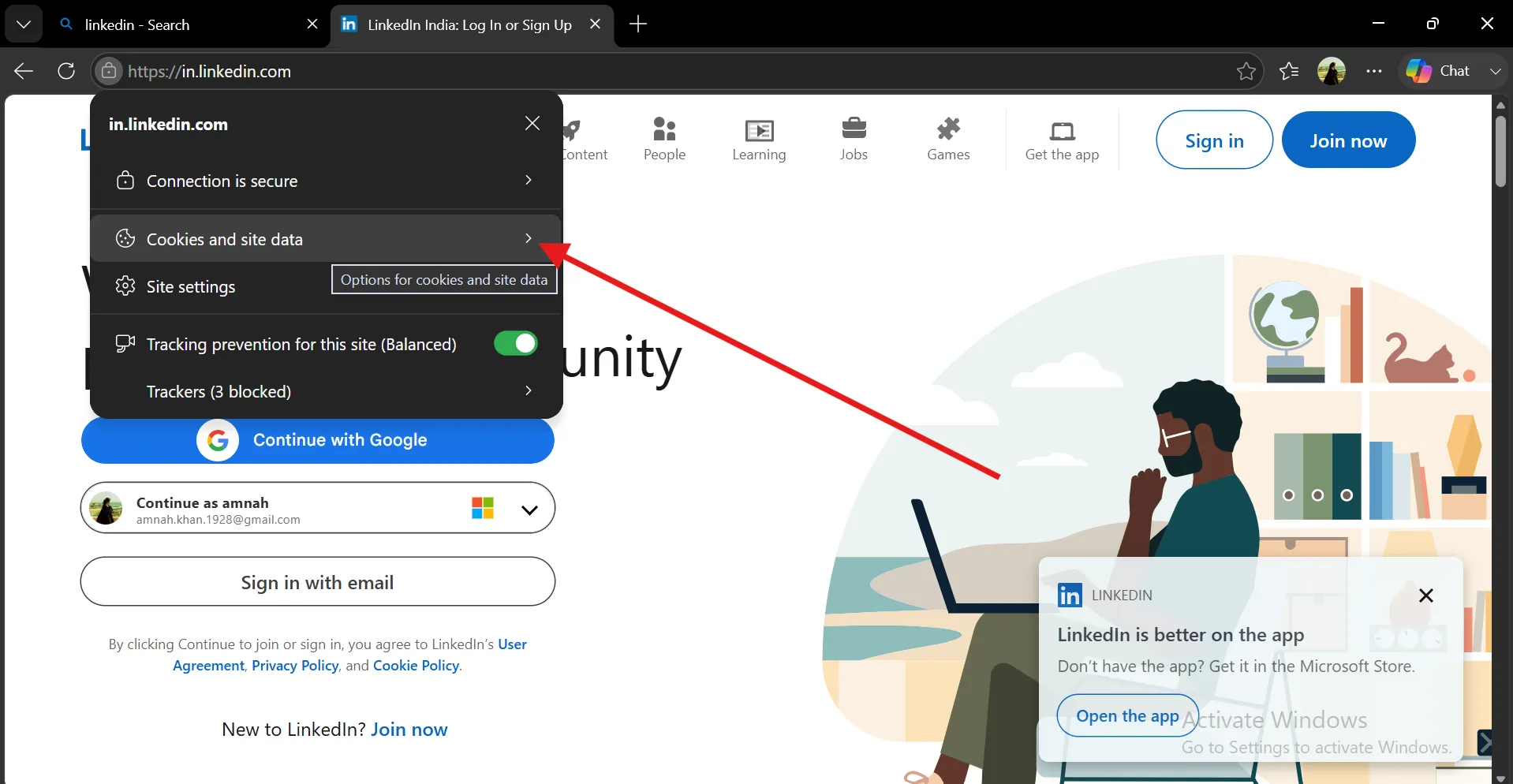Click the top Join now button
This screenshot has width=1513, height=784.
tap(1348, 140)
